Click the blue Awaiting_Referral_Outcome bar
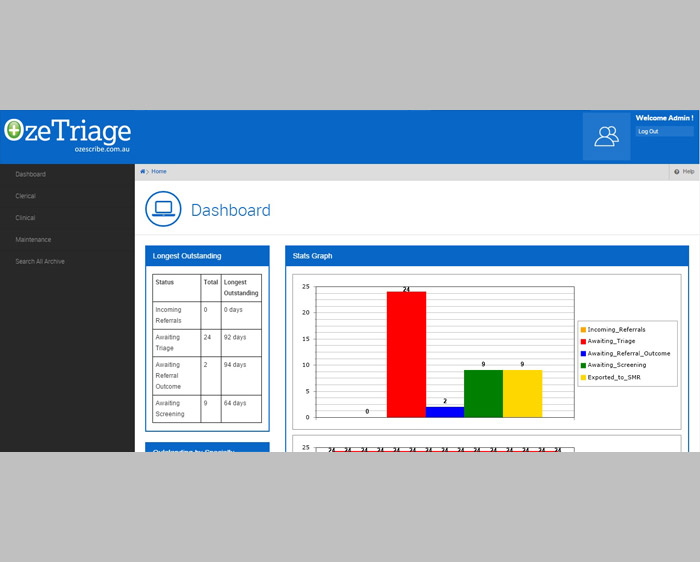Image resolution: width=700 pixels, height=562 pixels. pos(445,412)
